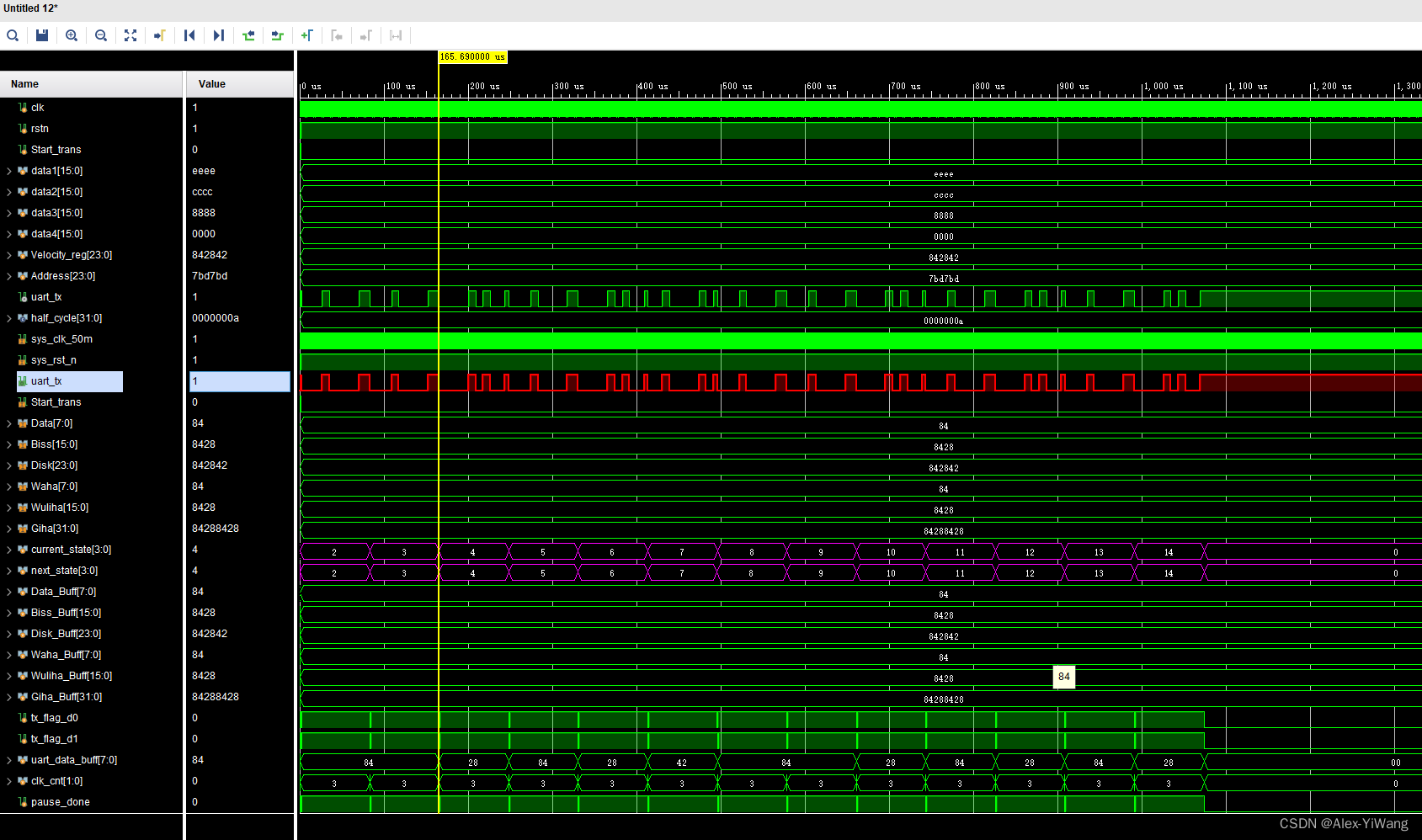Zoom in on the waveform

pos(72,35)
